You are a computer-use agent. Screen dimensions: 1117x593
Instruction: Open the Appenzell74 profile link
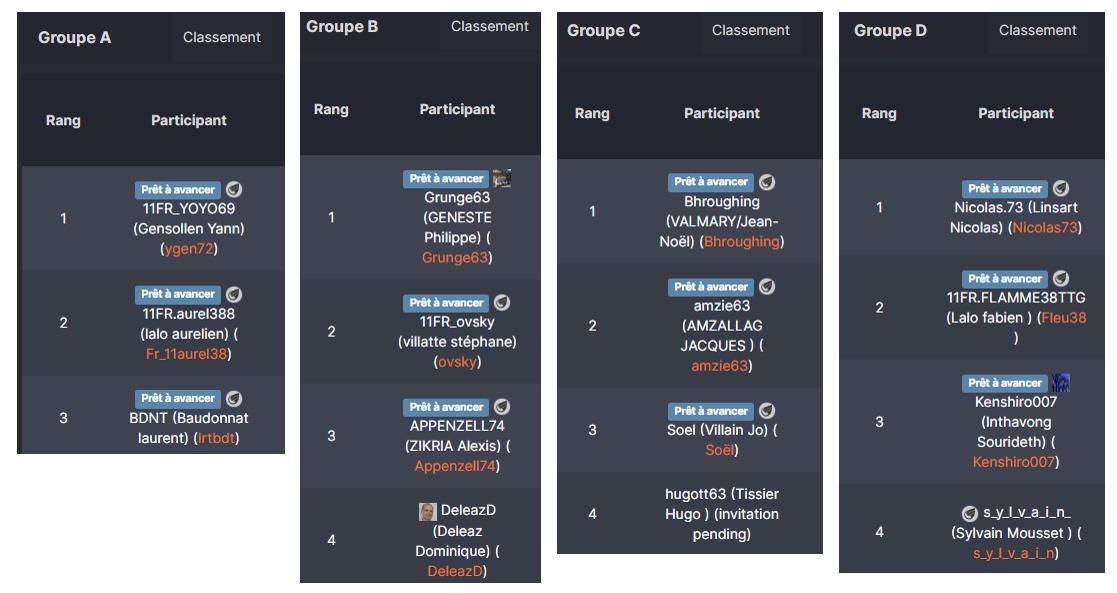tap(454, 466)
